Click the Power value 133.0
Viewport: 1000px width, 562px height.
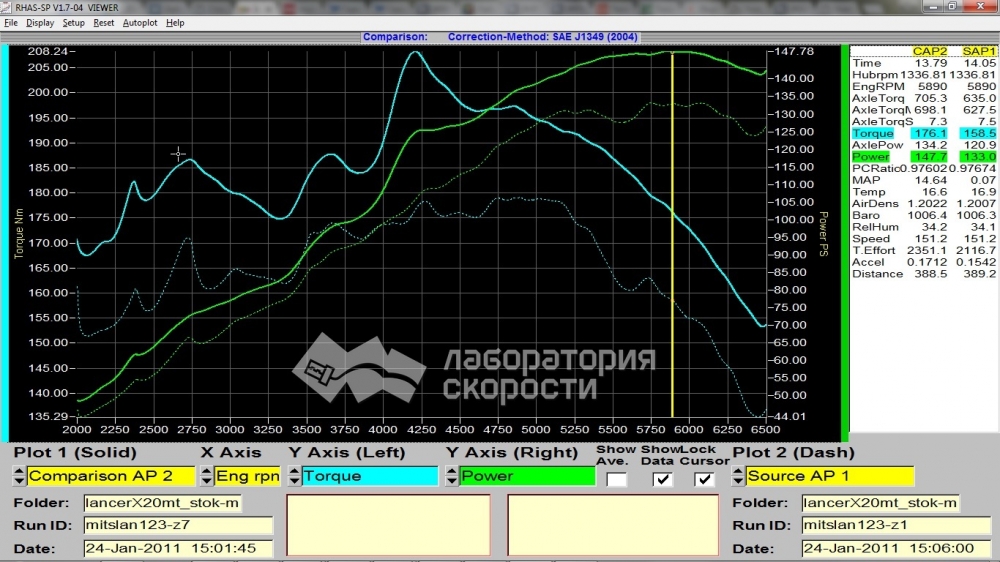coord(979,157)
